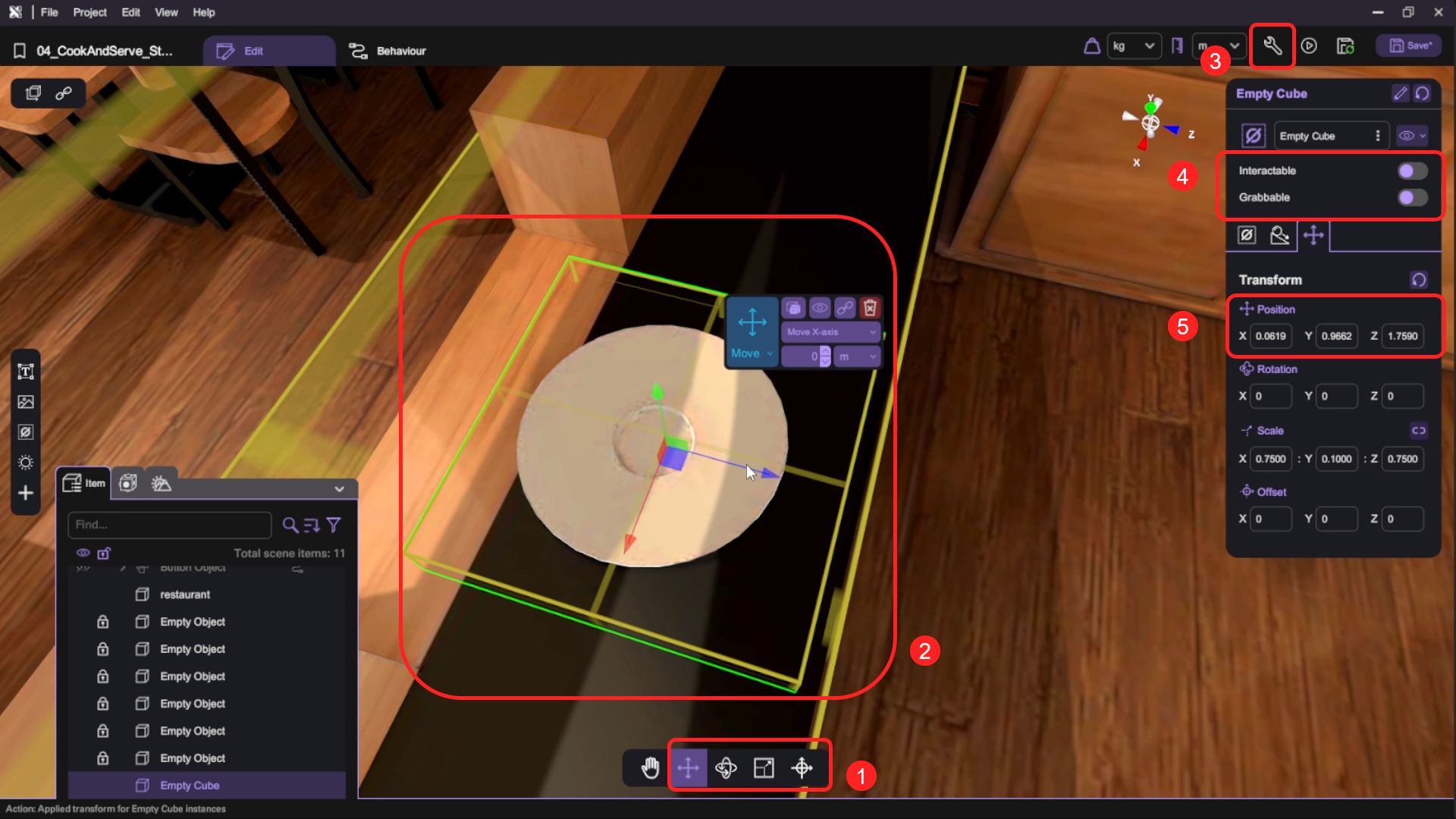The width and height of the screenshot is (1456, 819).
Task: Click the Save button
Action: click(x=1410, y=46)
